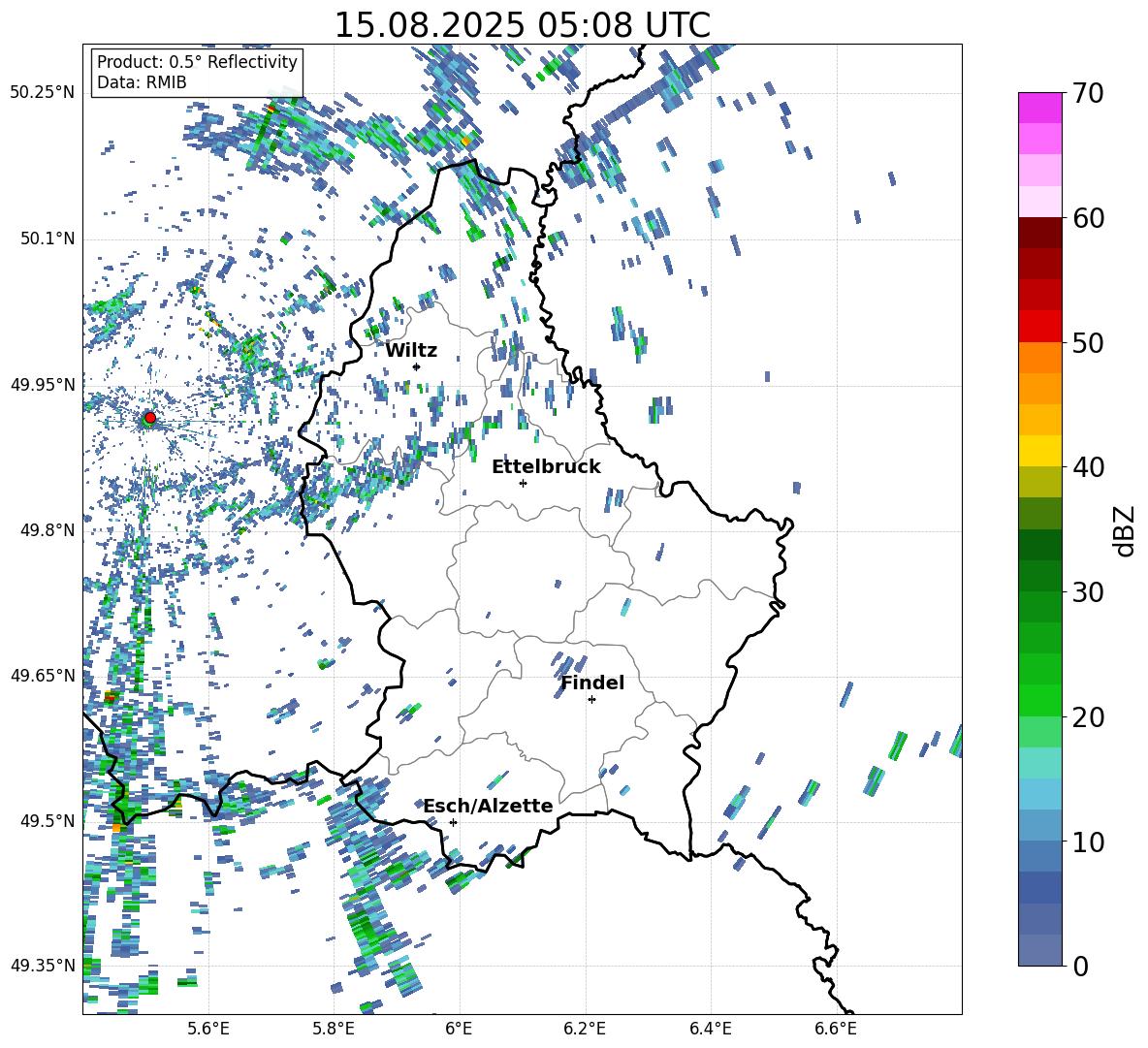The width and height of the screenshot is (1148, 1048).
Task: Click the Findel station cross marker
Action: [x=591, y=700]
